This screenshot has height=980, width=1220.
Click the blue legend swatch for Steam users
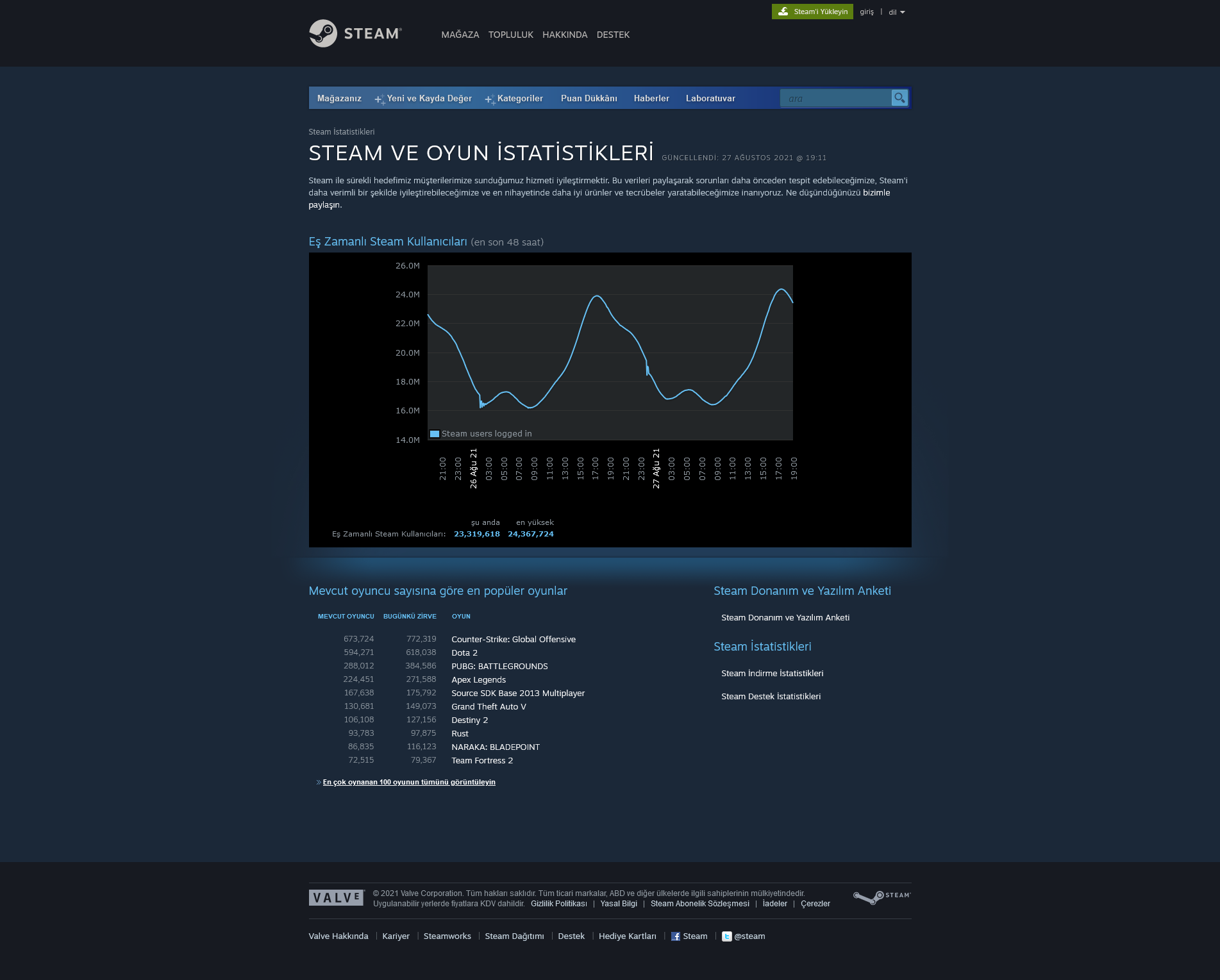(435, 434)
